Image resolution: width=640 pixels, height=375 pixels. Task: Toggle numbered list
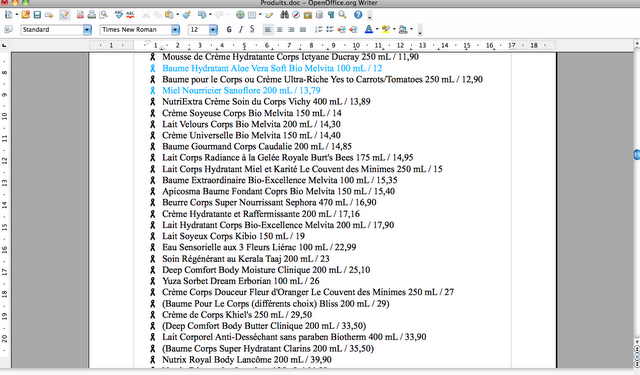pos(318,29)
